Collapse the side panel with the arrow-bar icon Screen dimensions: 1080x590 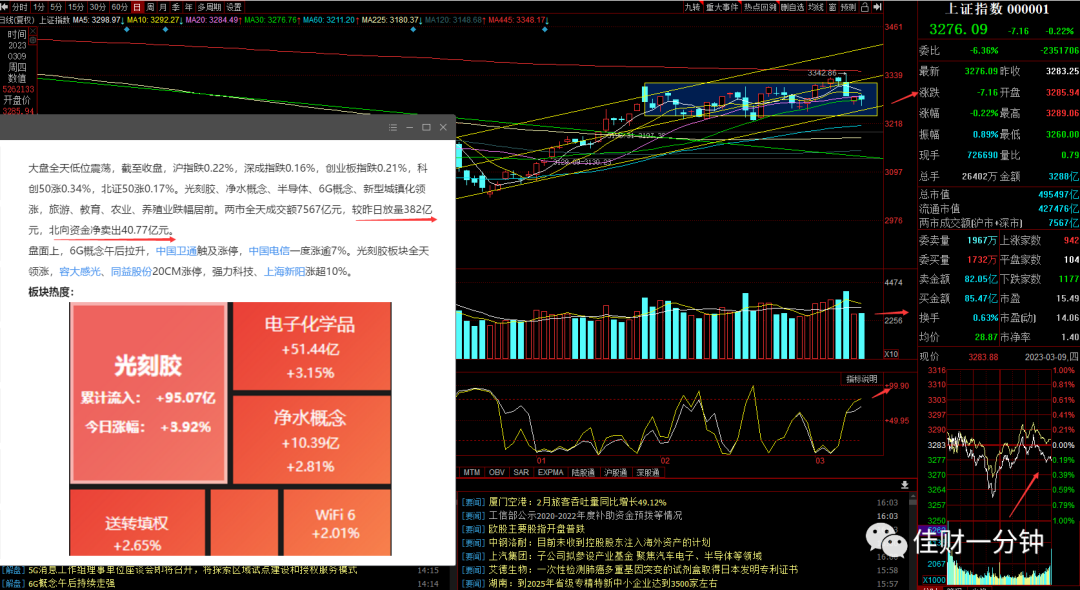pyautogui.click(x=878, y=7)
